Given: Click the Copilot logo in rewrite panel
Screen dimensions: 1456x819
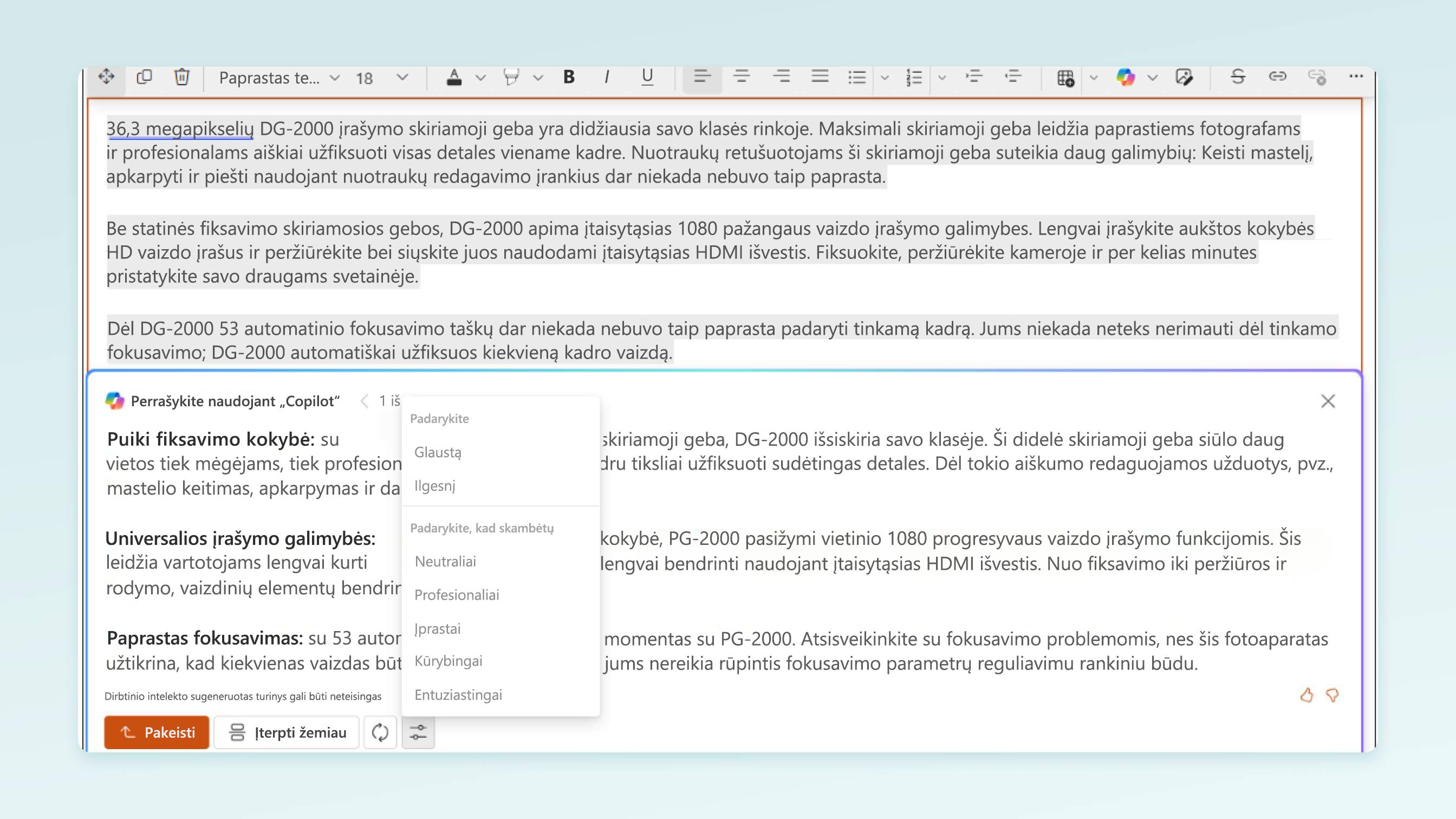Looking at the screenshot, I should click(x=115, y=401).
